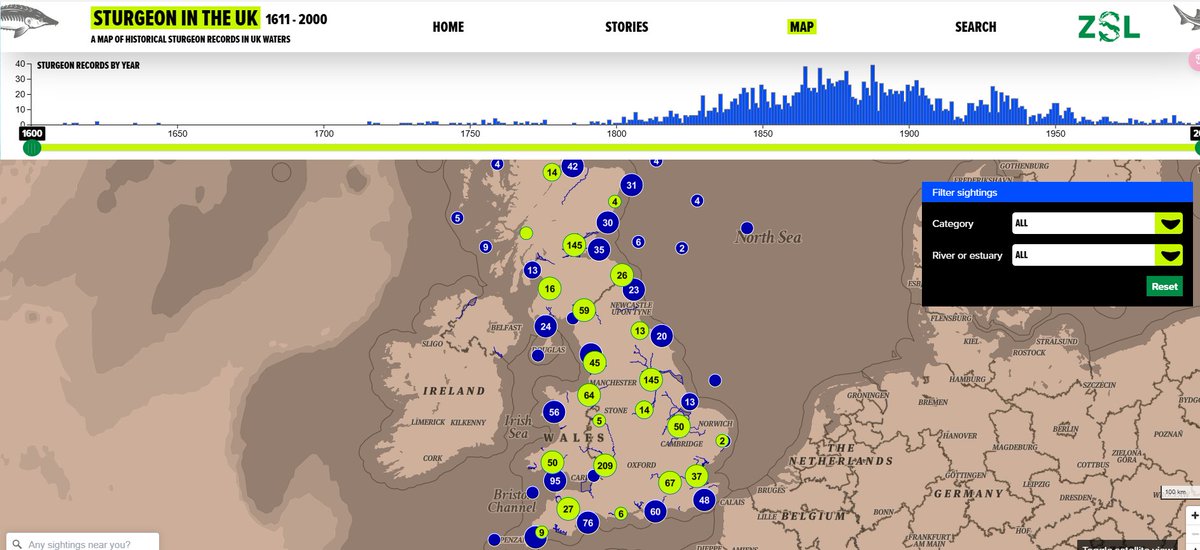Screen dimensions: 1200x550
Task: Open the green 37 cluster marker
Action: [697, 476]
